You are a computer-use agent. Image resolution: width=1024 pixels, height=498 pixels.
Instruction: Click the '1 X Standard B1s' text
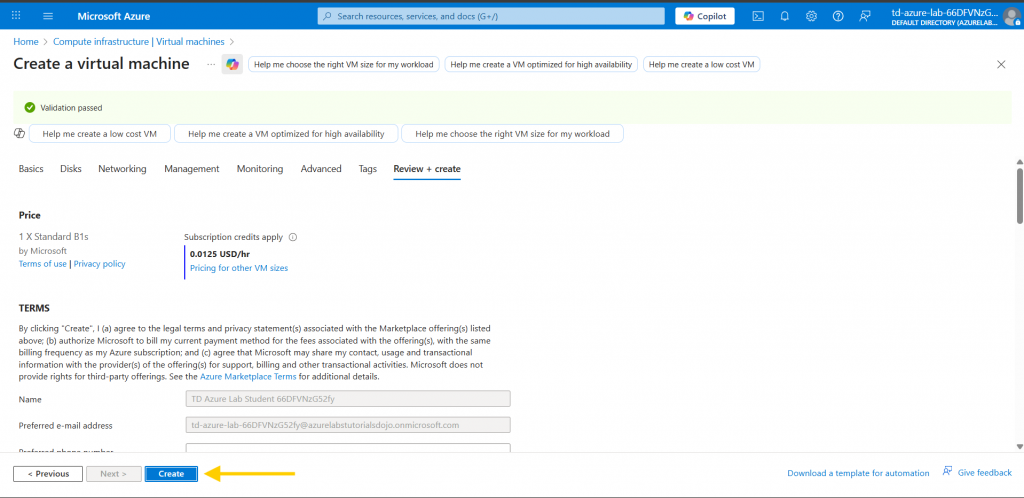(54, 236)
